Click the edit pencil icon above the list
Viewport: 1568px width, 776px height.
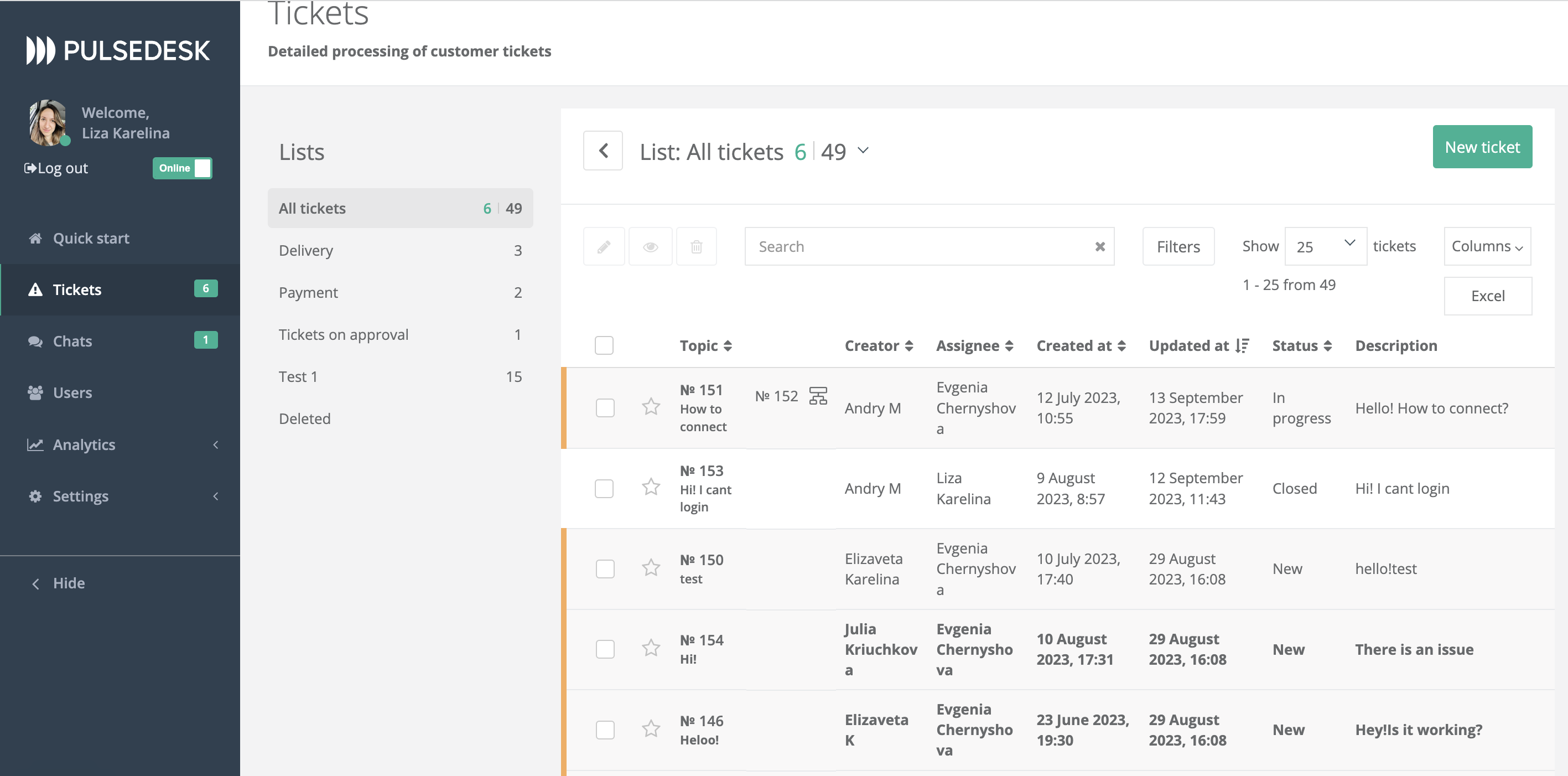pos(604,246)
